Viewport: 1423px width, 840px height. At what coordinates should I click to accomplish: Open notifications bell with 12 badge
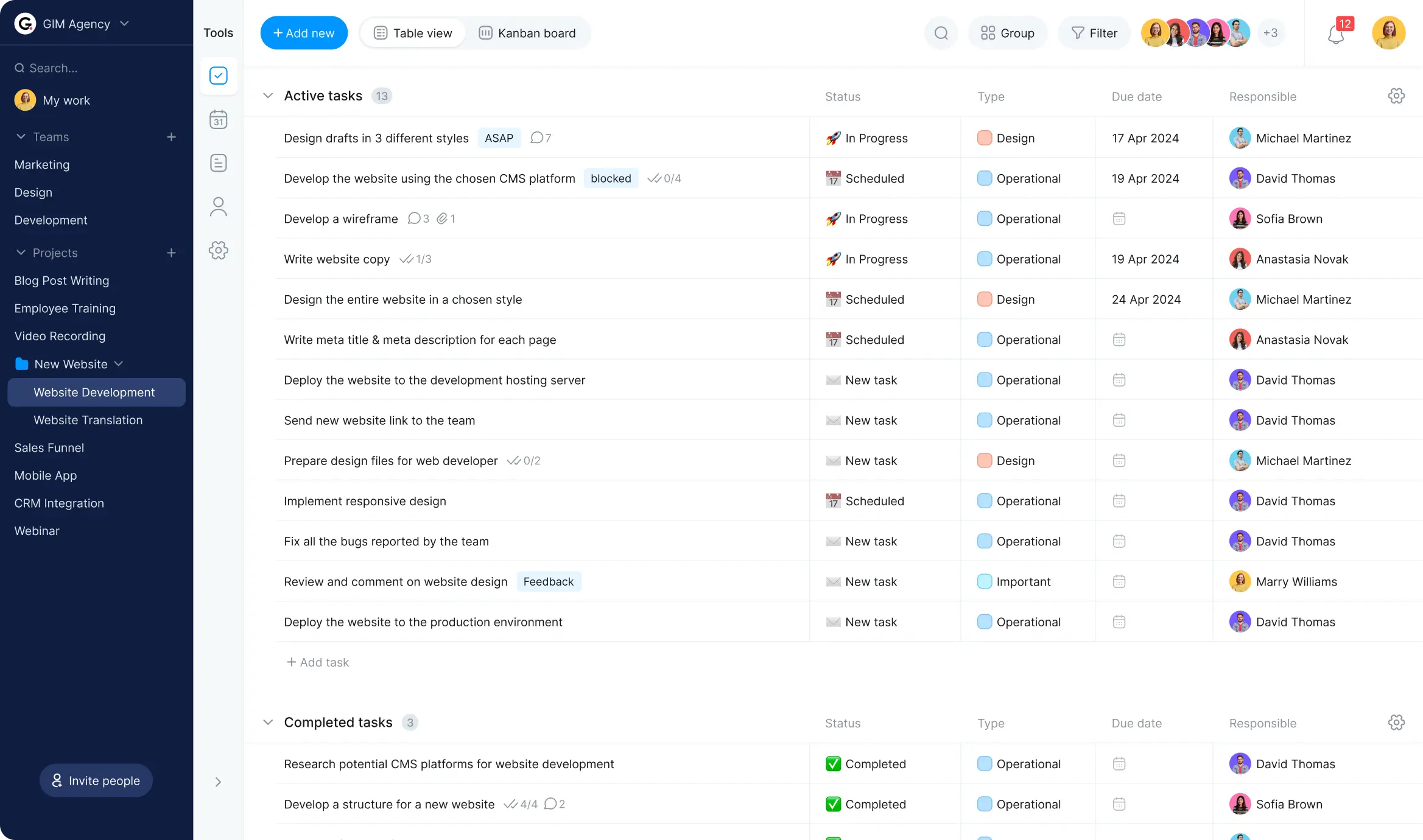click(1336, 33)
